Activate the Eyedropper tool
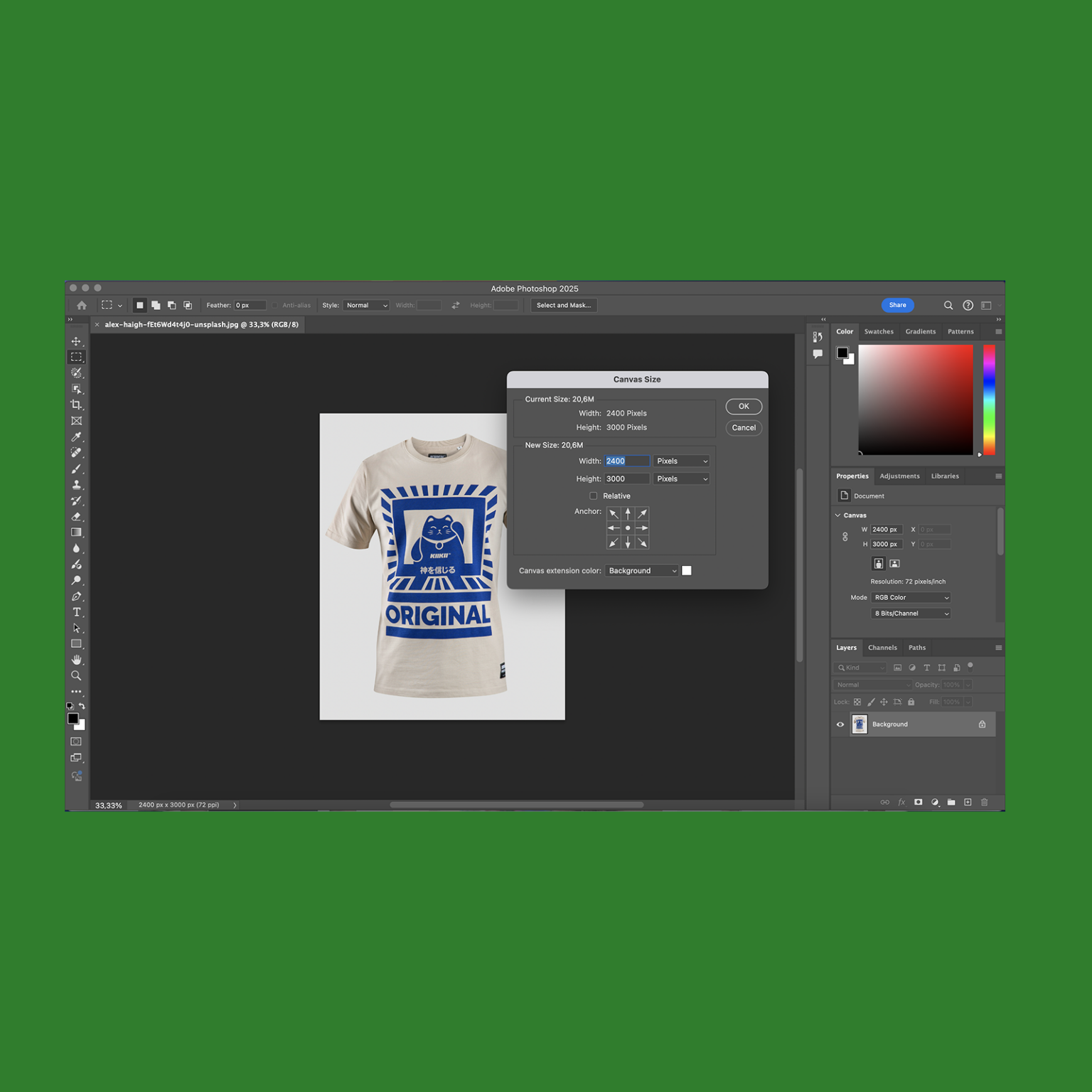The image size is (1092, 1092). point(76,437)
